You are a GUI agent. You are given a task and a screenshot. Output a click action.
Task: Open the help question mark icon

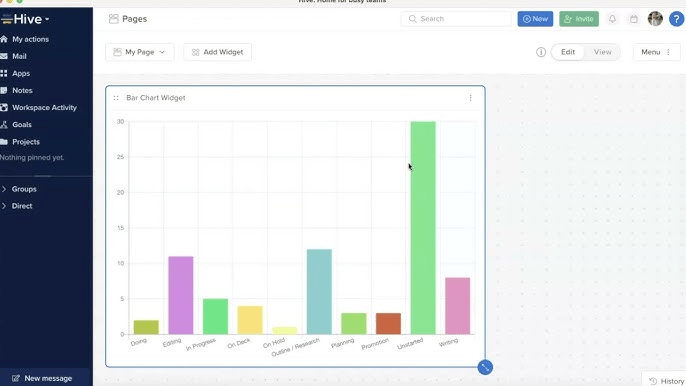pyautogui.click(x=676, y=19)
